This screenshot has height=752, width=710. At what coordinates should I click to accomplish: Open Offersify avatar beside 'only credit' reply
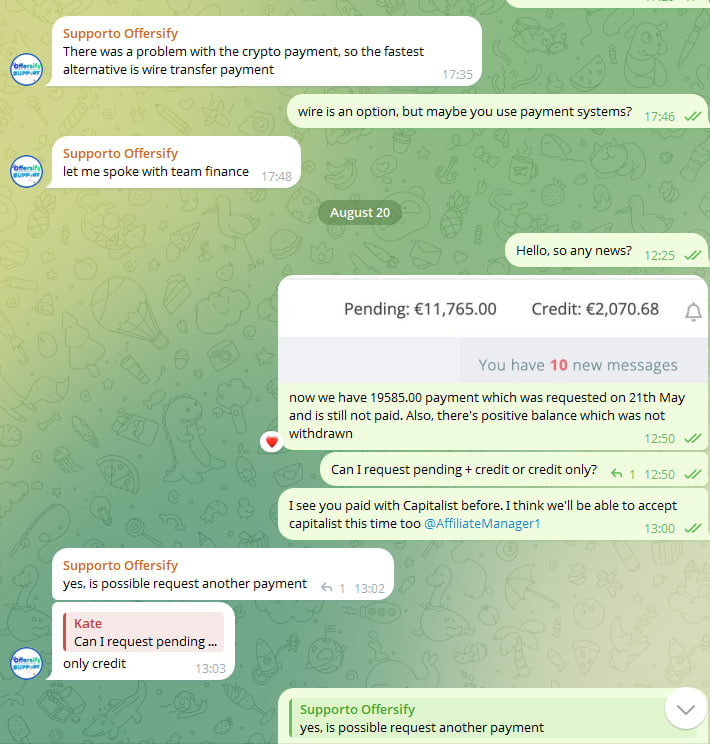pos(26,663)
